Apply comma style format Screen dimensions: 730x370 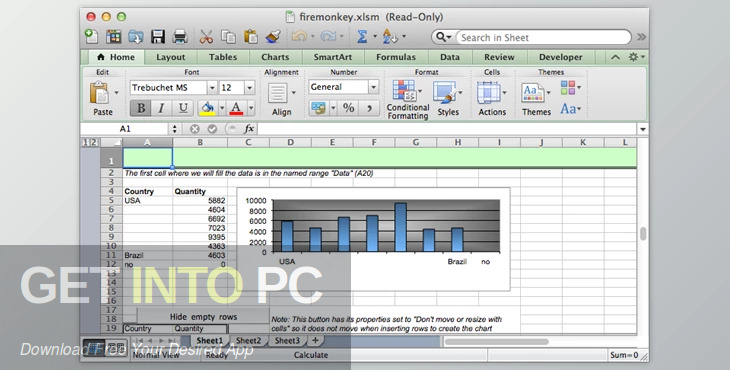[369, 108]
